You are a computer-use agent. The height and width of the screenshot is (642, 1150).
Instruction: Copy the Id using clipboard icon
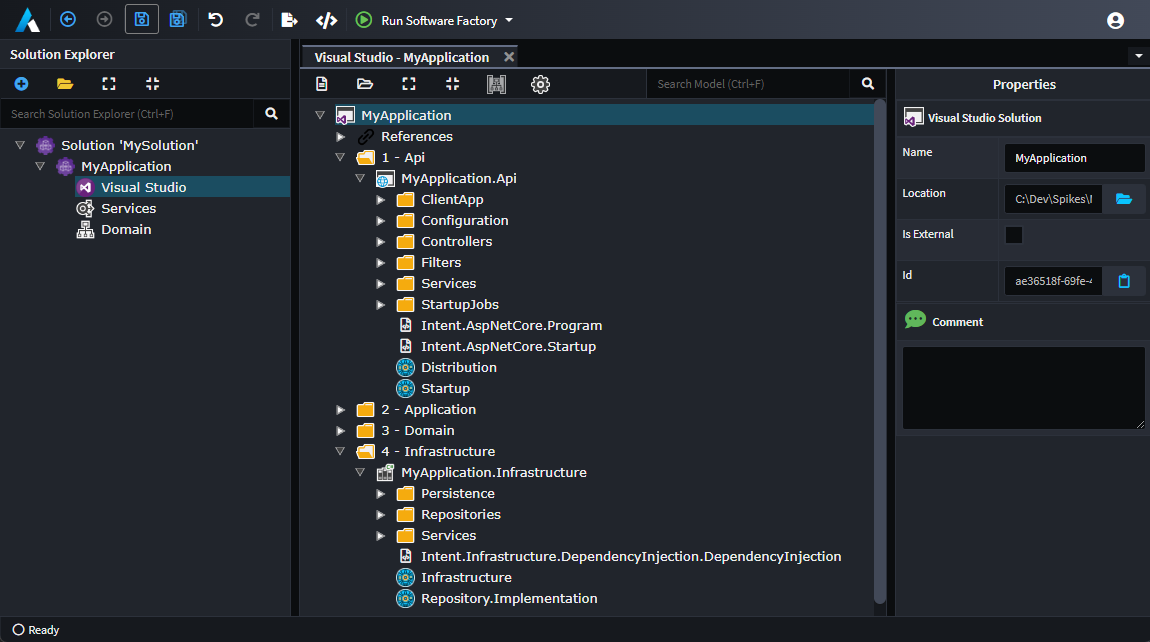(x=1124, y=281)
